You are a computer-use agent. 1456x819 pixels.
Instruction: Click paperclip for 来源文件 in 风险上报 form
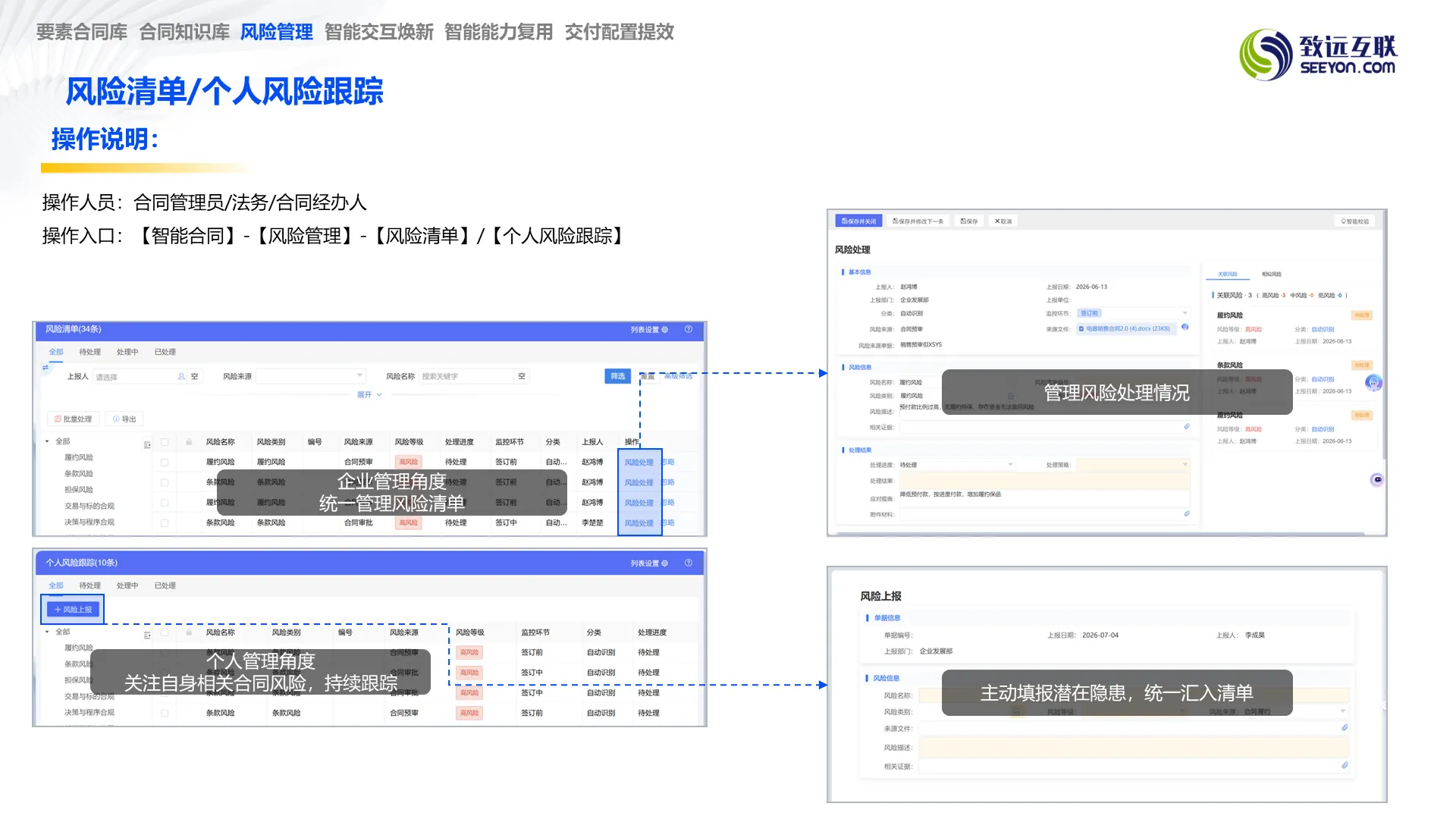tap(1345, 727)
